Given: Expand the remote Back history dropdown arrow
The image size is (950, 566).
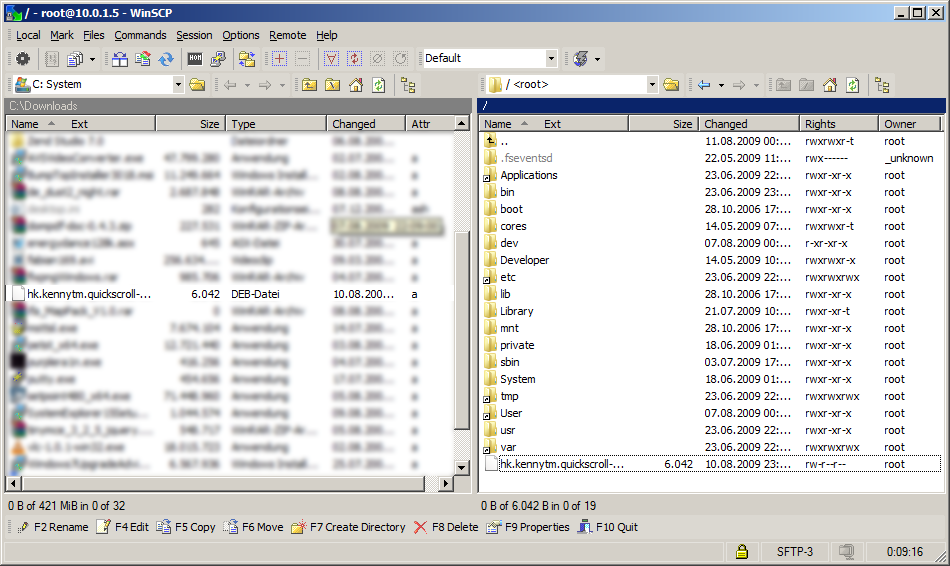Looking at the screenshot, I should [721, 85].
